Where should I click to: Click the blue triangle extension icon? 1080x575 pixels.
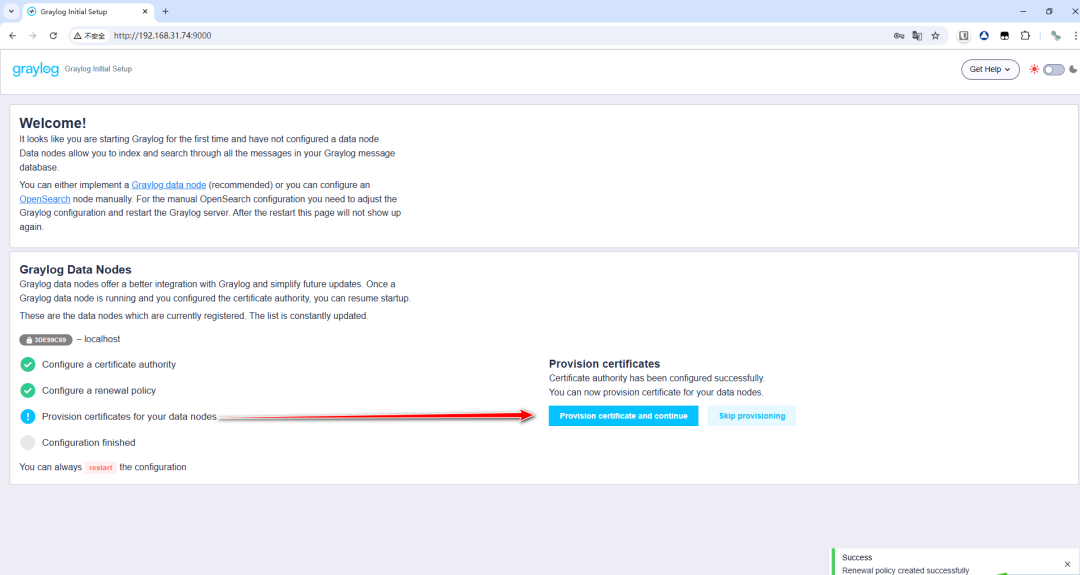tap(984, 36)
